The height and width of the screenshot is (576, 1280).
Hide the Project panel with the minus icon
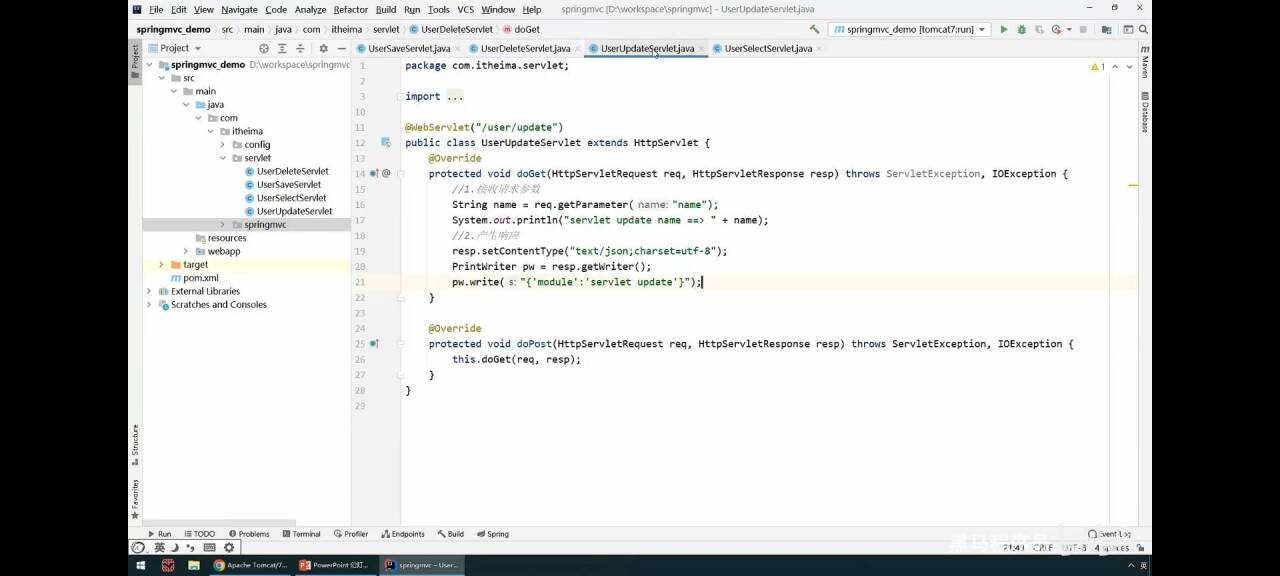click(x=341, y=48)
